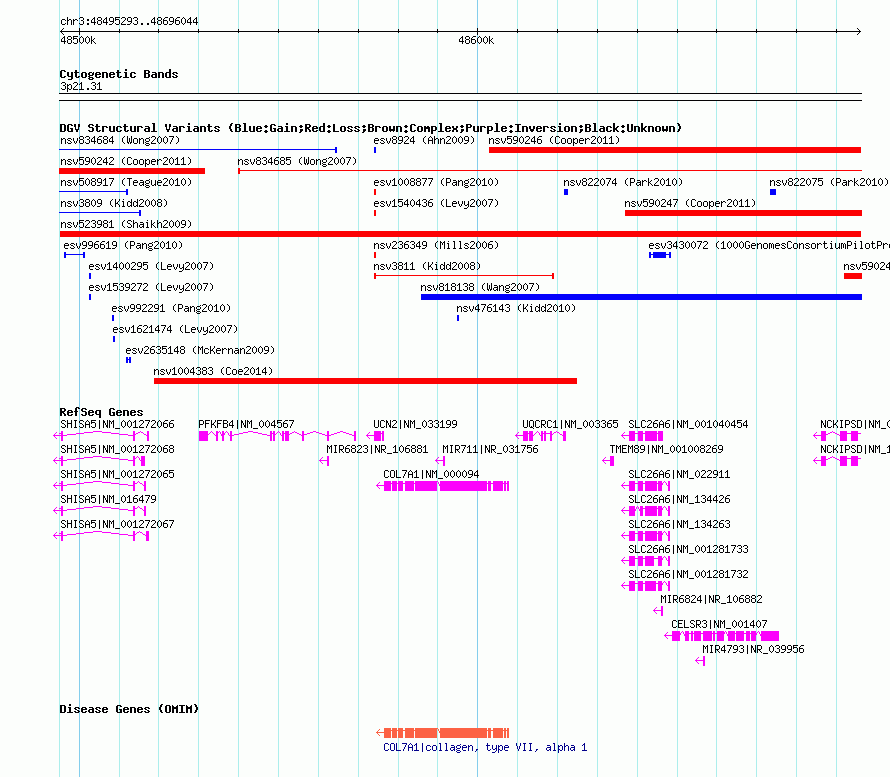Click the esv1621474 (Levy2007) label
The width and height of the screenshot is (890, 777).
click(x=175, y=329)
